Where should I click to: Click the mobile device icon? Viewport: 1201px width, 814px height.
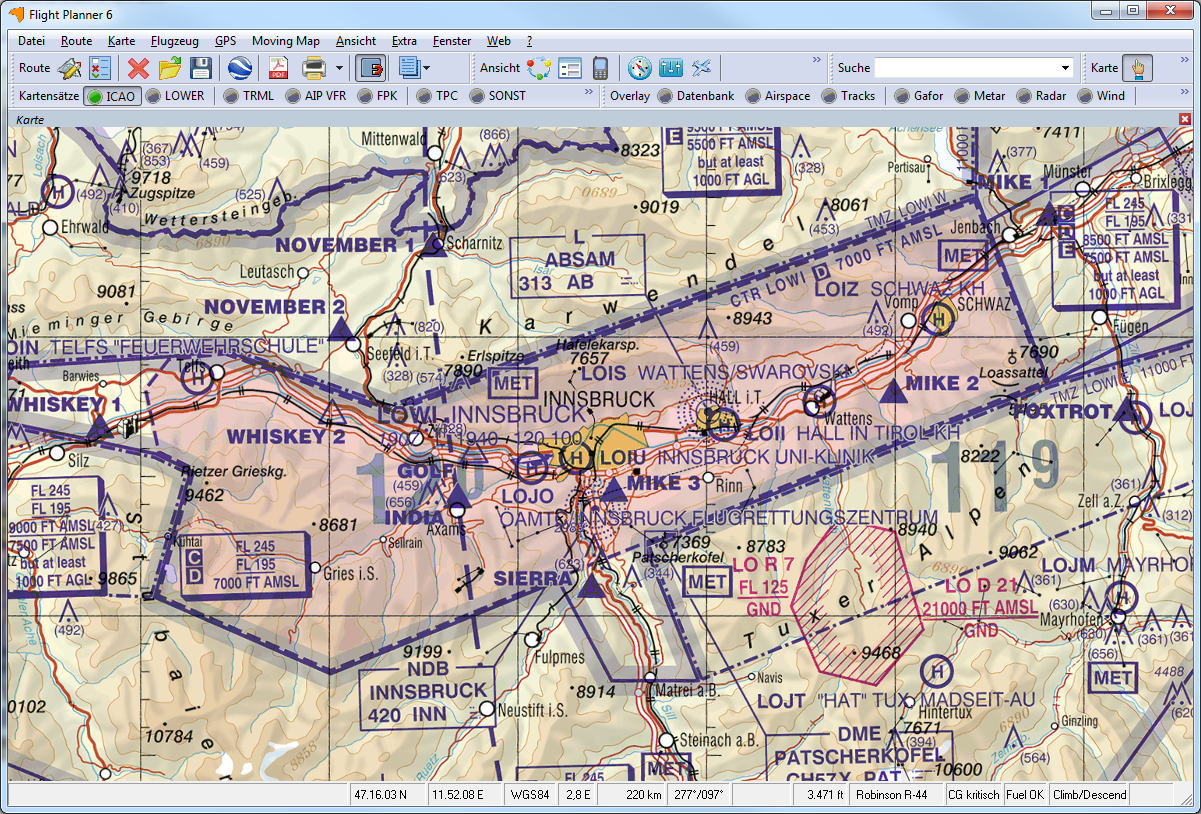pyautogui.click(x=600, y=68)
